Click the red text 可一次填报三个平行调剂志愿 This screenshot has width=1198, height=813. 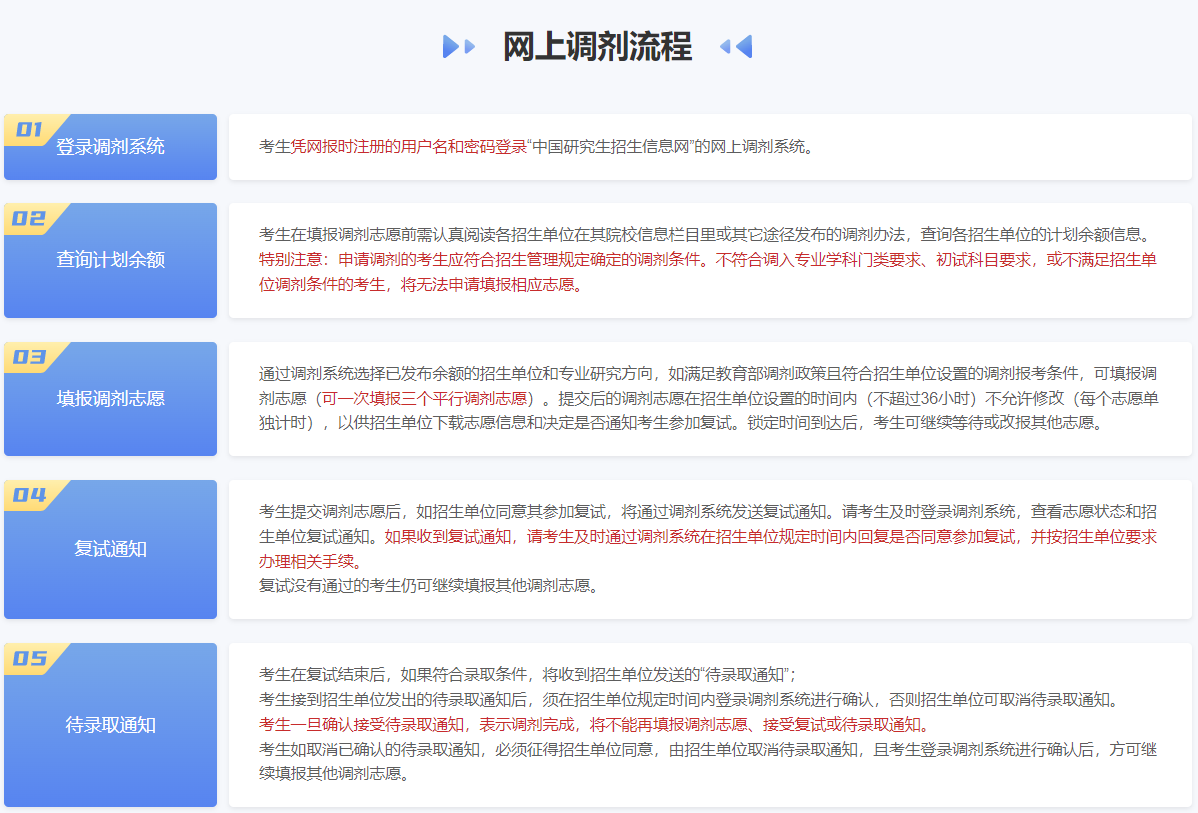[x=425, y=398]
